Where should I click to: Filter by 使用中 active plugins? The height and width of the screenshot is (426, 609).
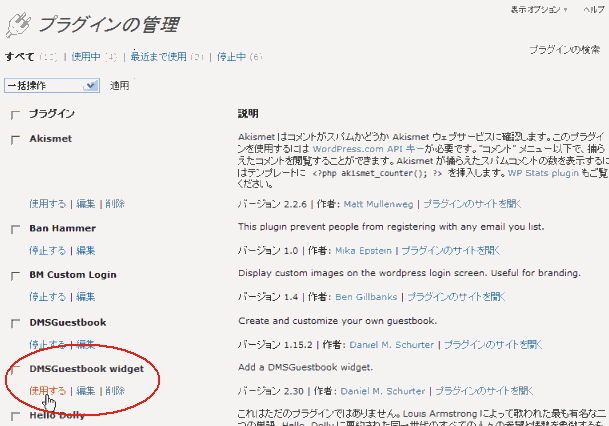(86, 57)
